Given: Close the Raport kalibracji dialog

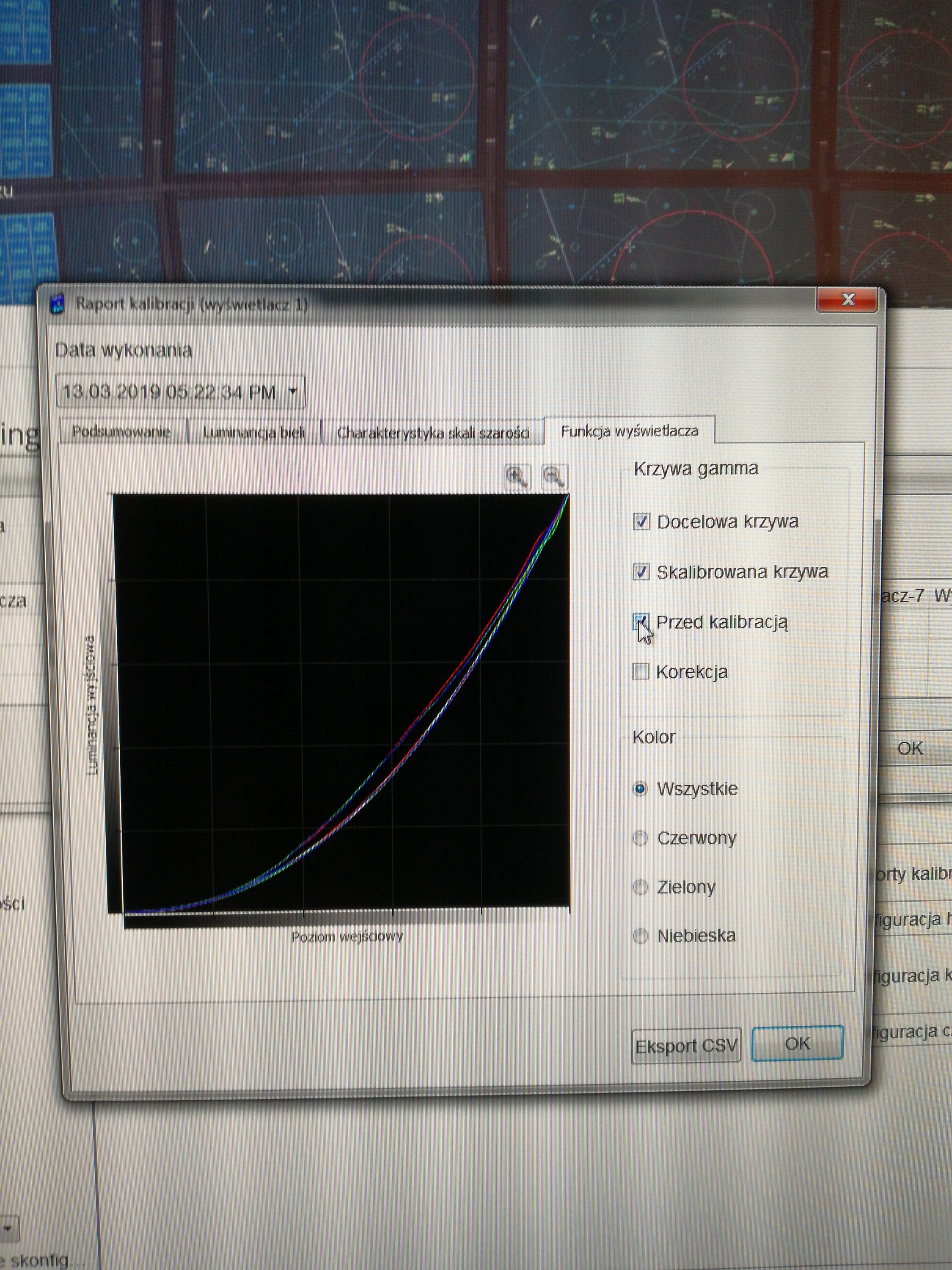Looking at the screenshot, I should point(847,298).
